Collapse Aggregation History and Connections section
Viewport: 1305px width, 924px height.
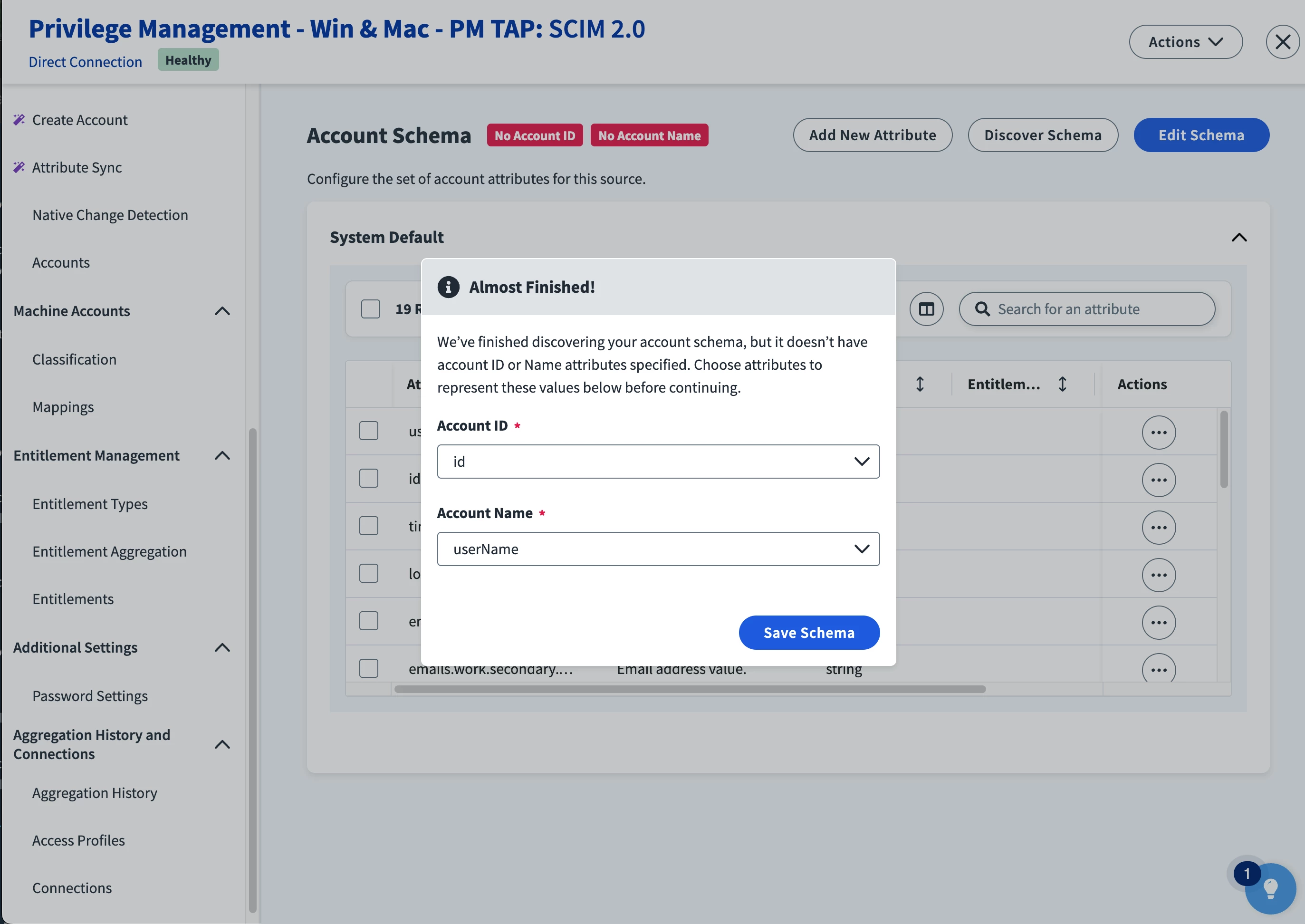click(x=222, y=745)
